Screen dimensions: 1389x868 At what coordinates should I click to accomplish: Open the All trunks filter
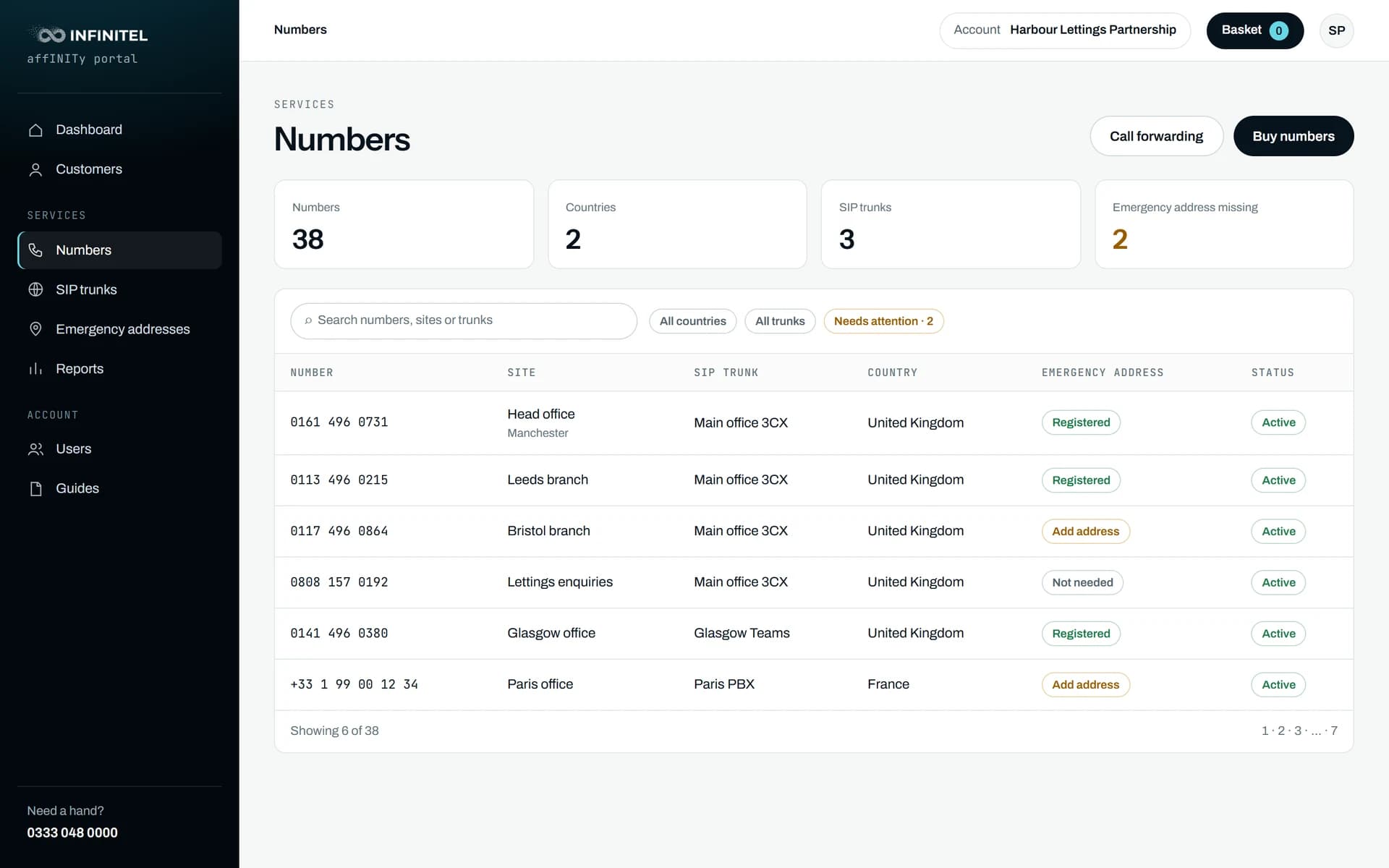[780, 321]
